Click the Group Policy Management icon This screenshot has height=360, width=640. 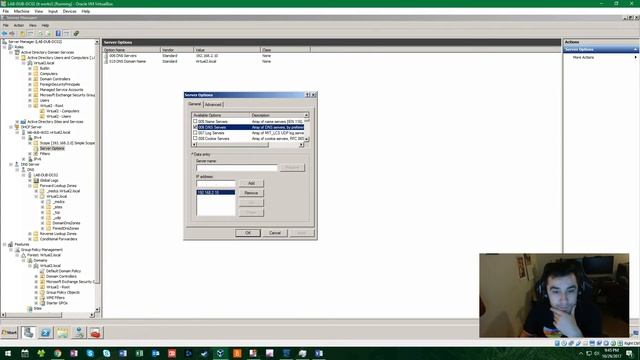pos(17,249)
